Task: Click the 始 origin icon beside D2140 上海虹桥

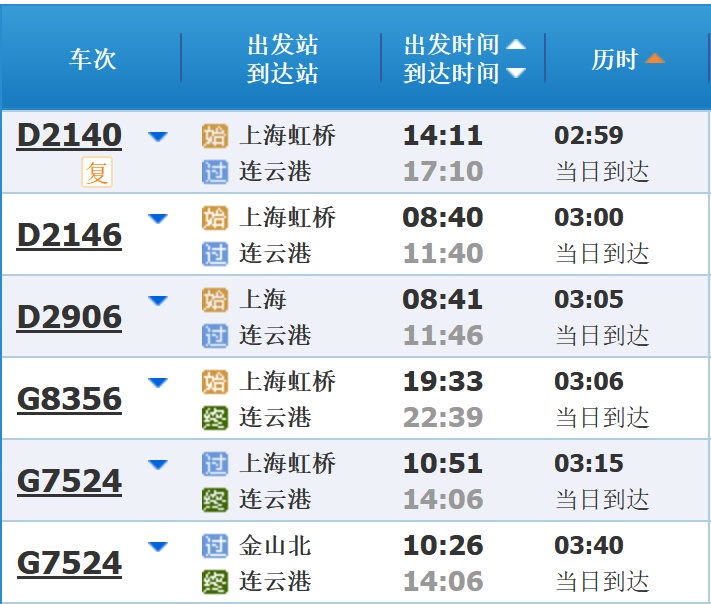Action: tap(215, 136)
